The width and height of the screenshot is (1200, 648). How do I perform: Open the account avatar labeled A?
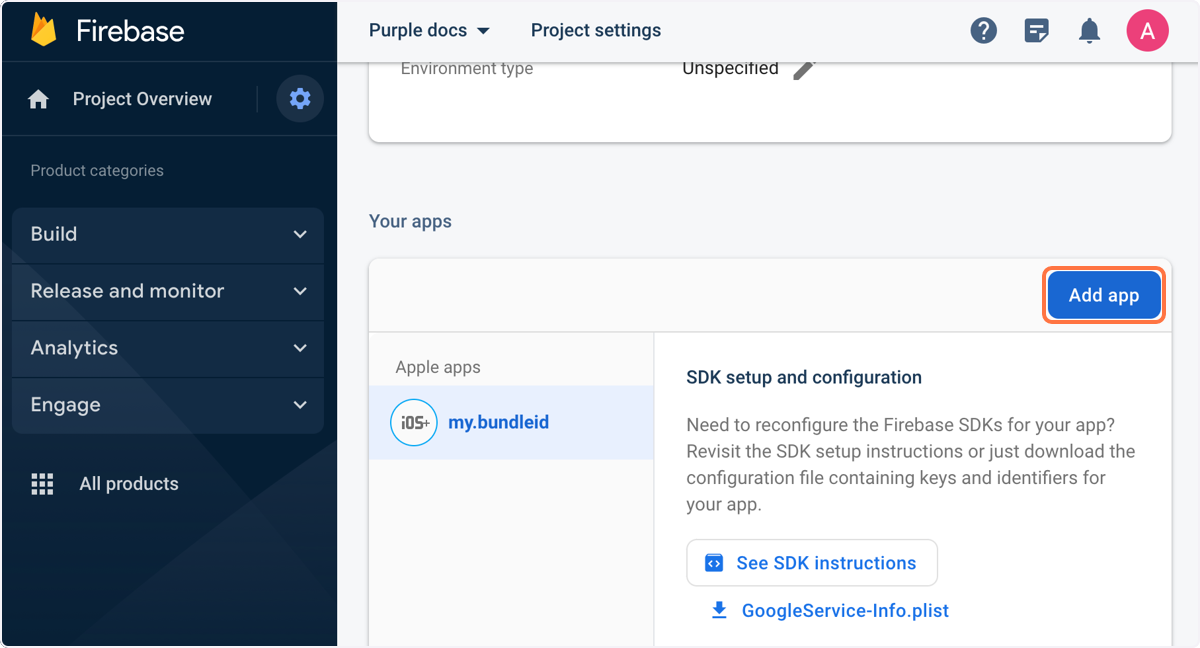click(1148, 31)
